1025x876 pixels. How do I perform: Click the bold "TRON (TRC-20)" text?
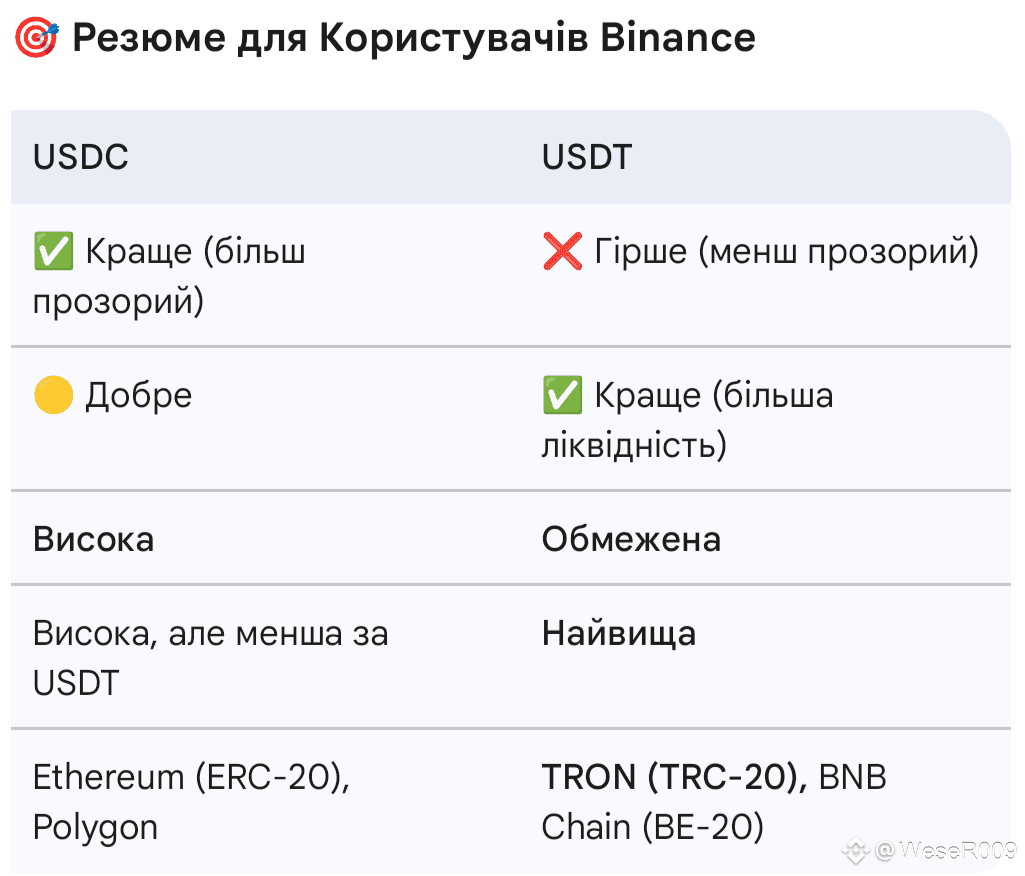coord(675,777)
